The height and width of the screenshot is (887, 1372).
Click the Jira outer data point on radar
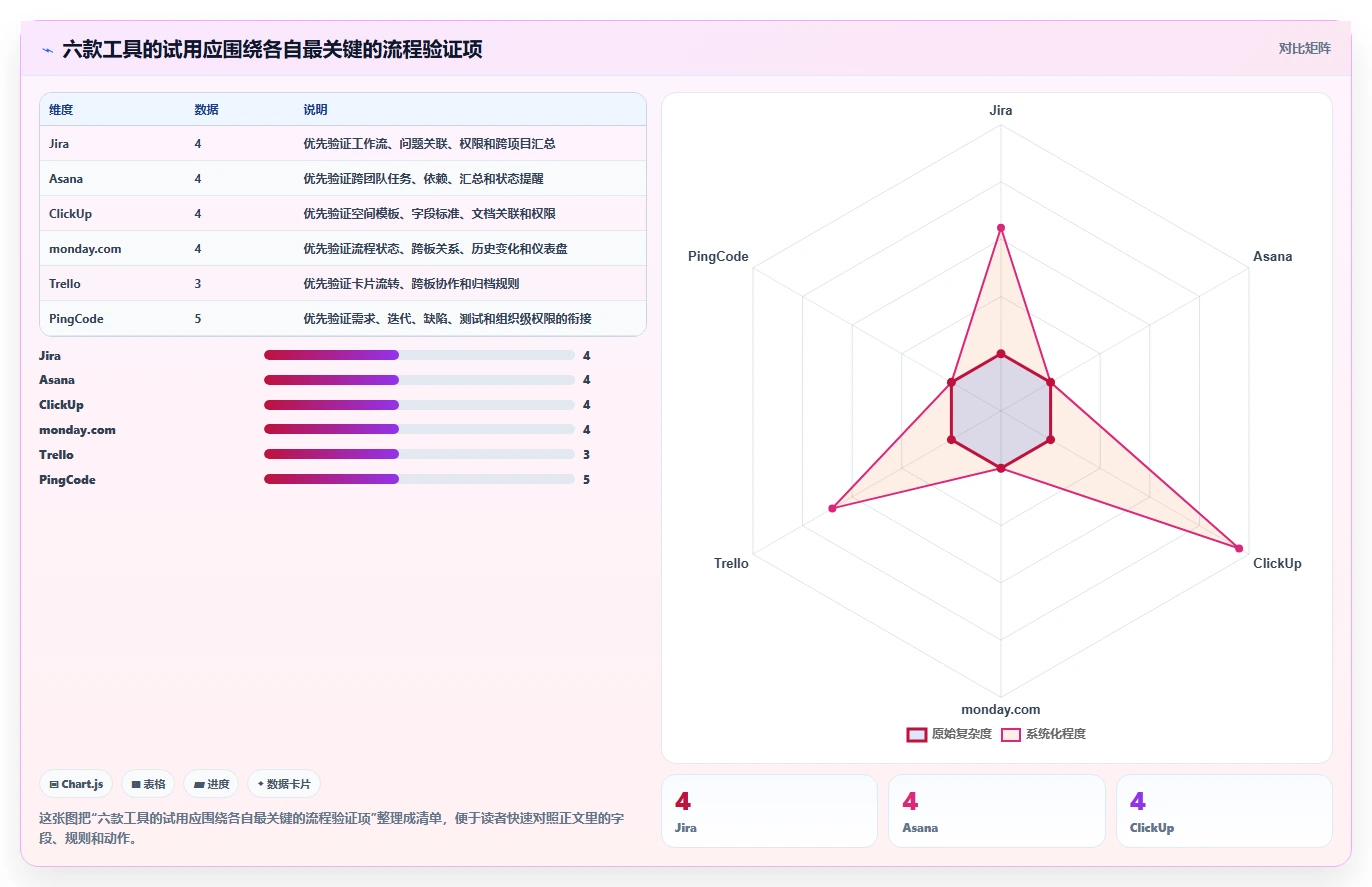pos(1000,228)
